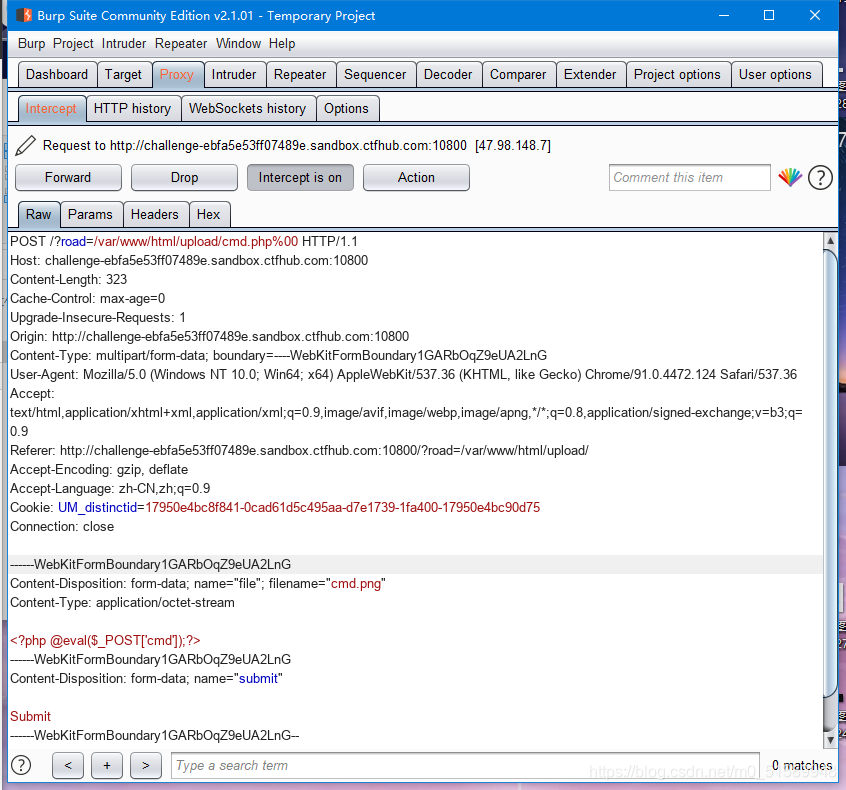Switch to the Params request view tab
Screen dimensions: 846x790
coord(90,214)
